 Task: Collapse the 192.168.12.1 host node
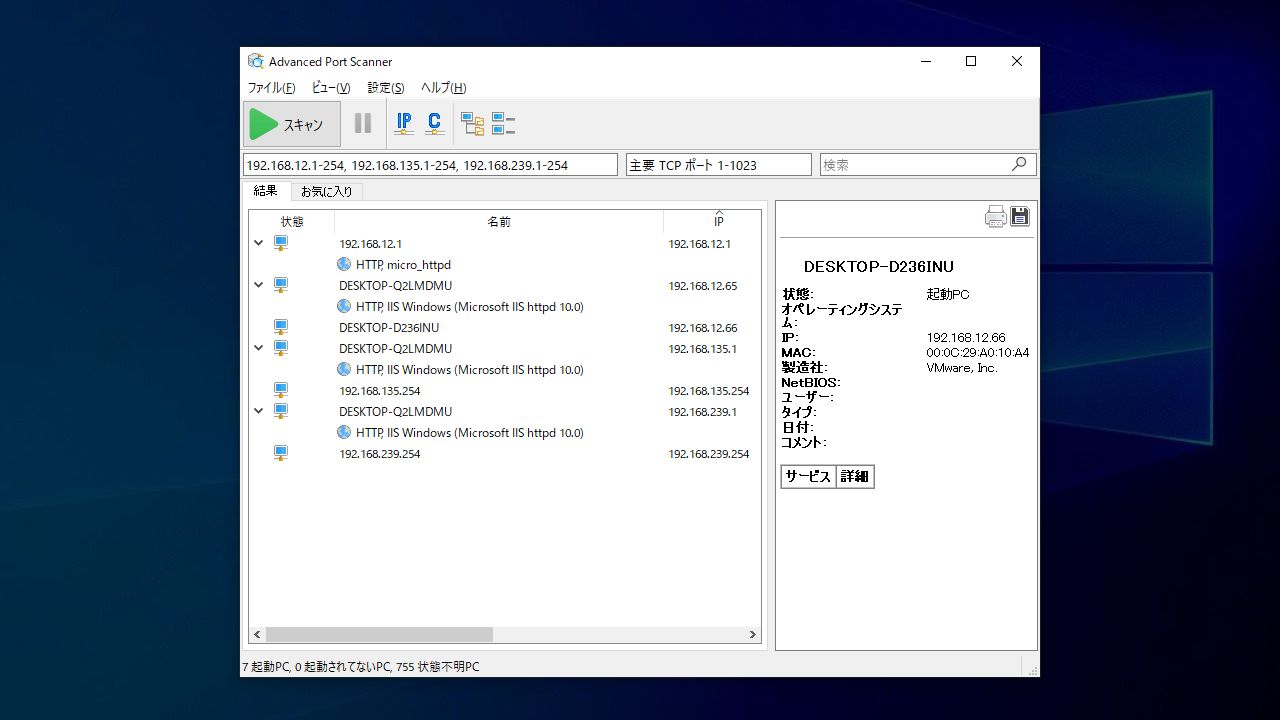click(258, 243)
